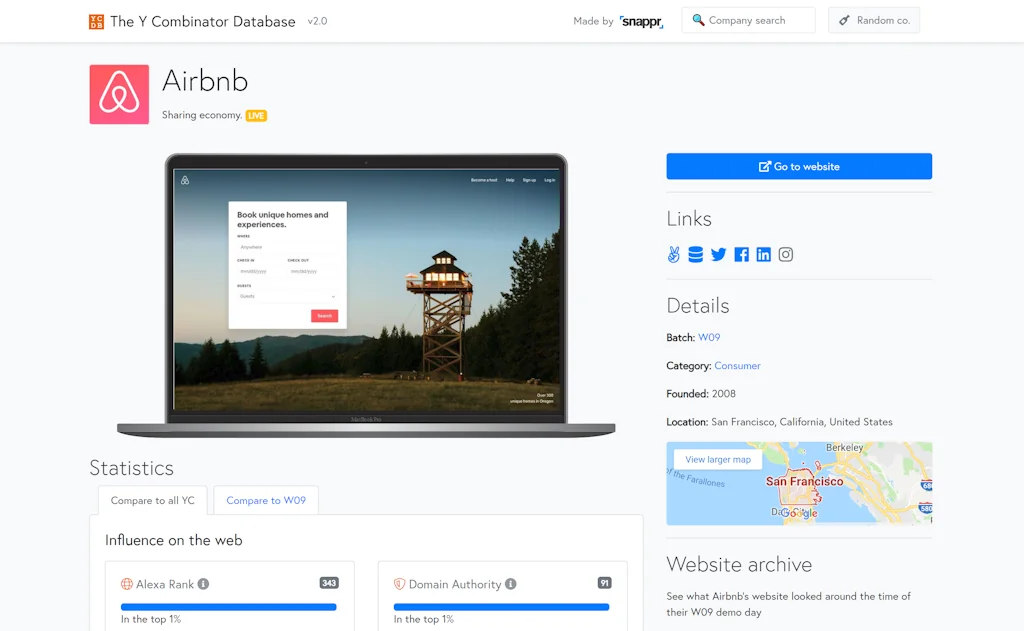The image size is (1024, 631).
Task: Open Airbnb's Facebook page icon
Action: pyautogui.click(x=741, y=254)
